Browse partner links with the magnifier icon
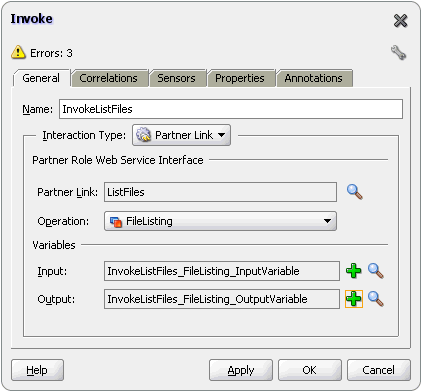The width and height of the screenshot is (421, 392). tap(355, 192)
